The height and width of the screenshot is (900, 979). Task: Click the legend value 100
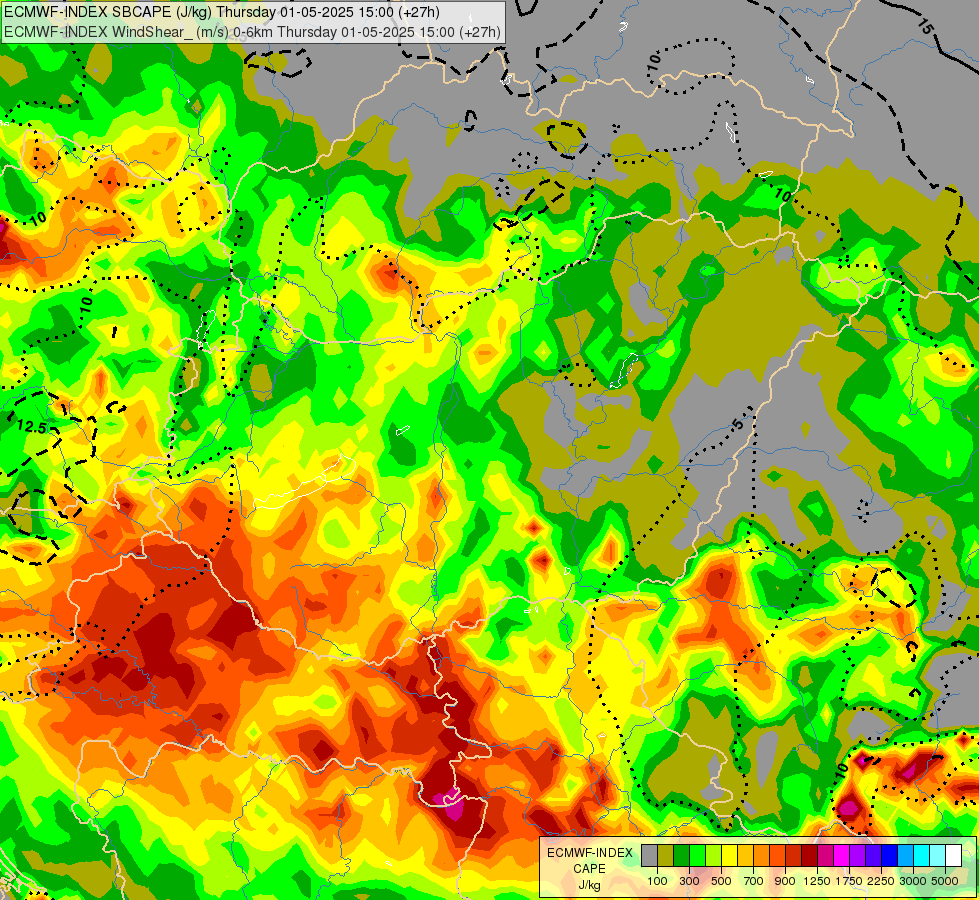click(x=657, y=881)
